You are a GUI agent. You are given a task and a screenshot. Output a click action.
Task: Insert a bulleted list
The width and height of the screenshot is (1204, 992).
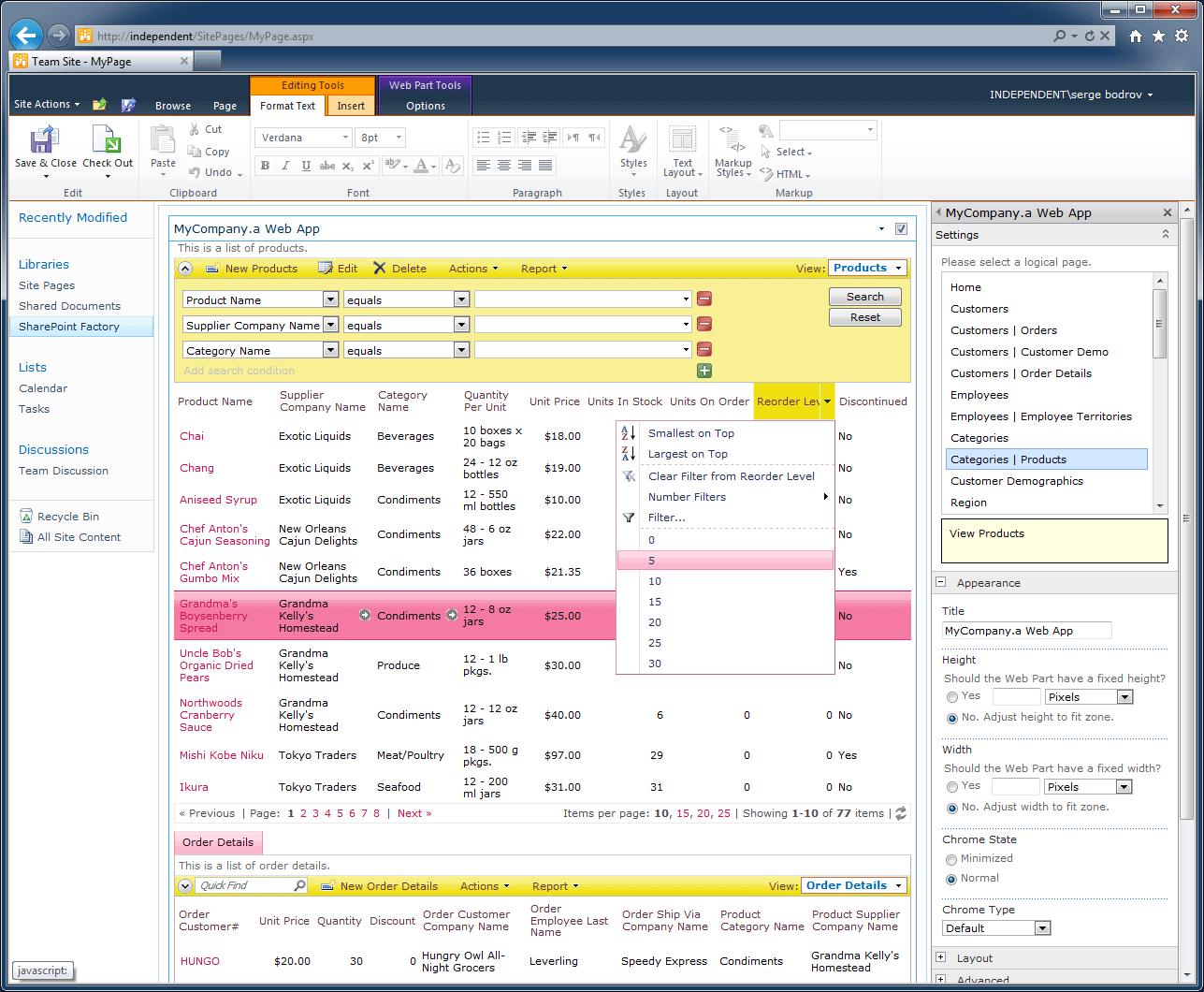pyautogui.click(x=484, y=138)
